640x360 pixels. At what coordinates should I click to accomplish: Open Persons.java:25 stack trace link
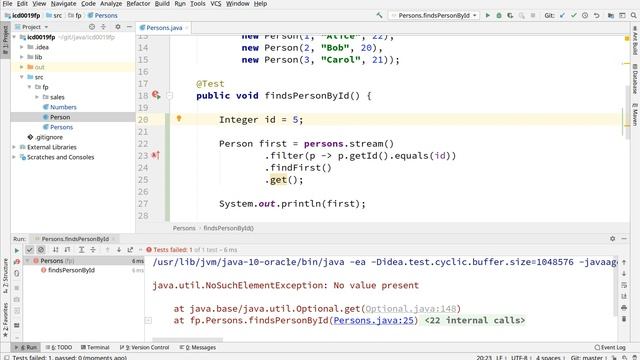click(x=373, y=320)
